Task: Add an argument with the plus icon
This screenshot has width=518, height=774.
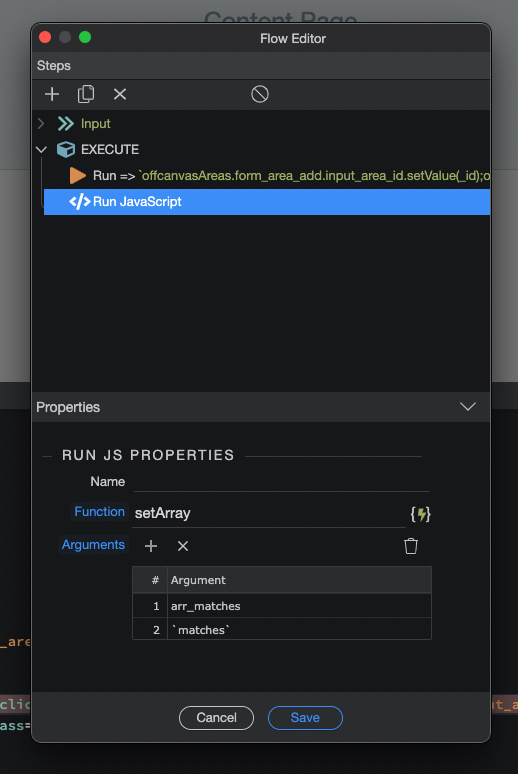Action: [x=151, y=546]
